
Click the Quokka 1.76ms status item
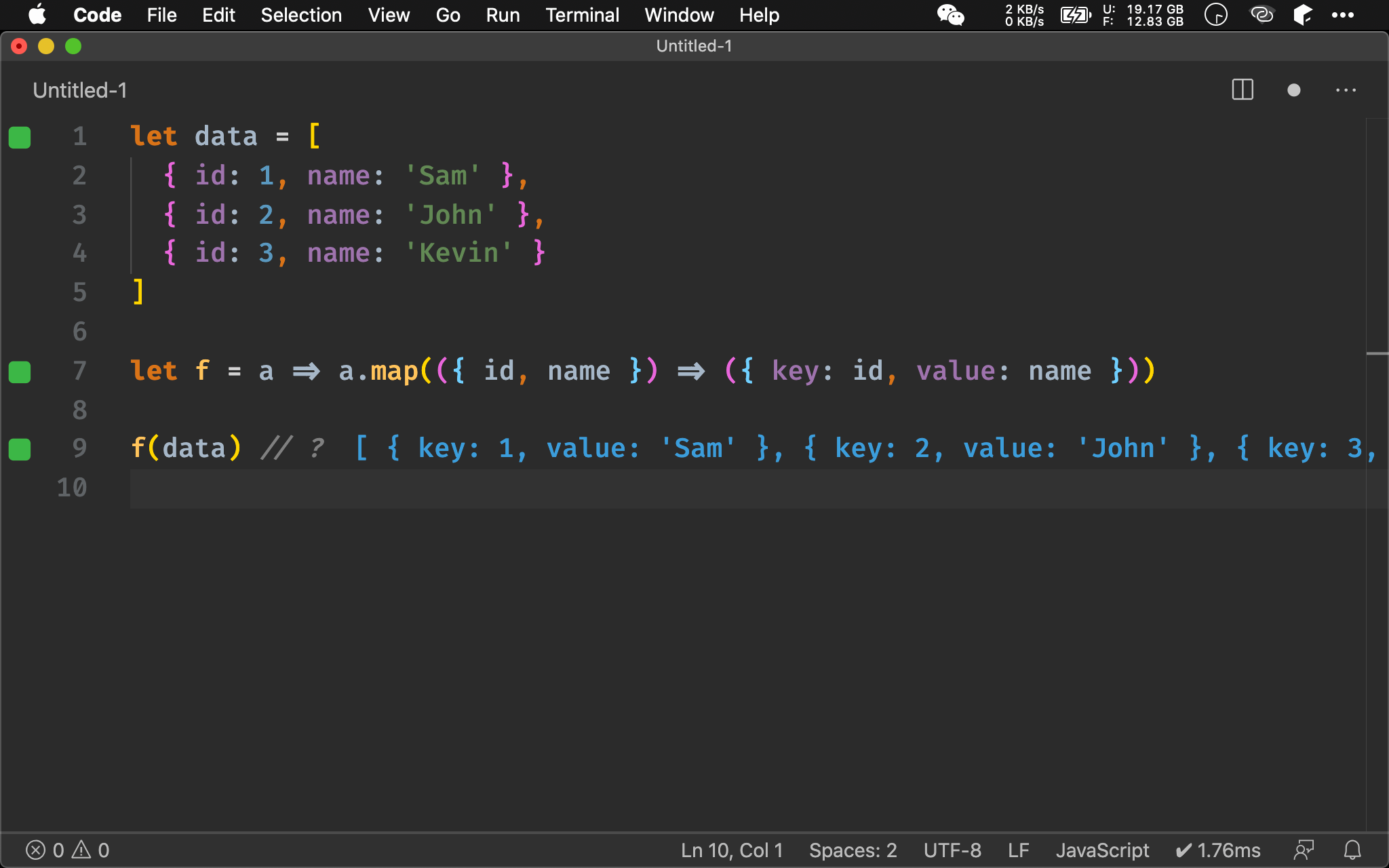pyautogui.click(x=1218, y=850)
